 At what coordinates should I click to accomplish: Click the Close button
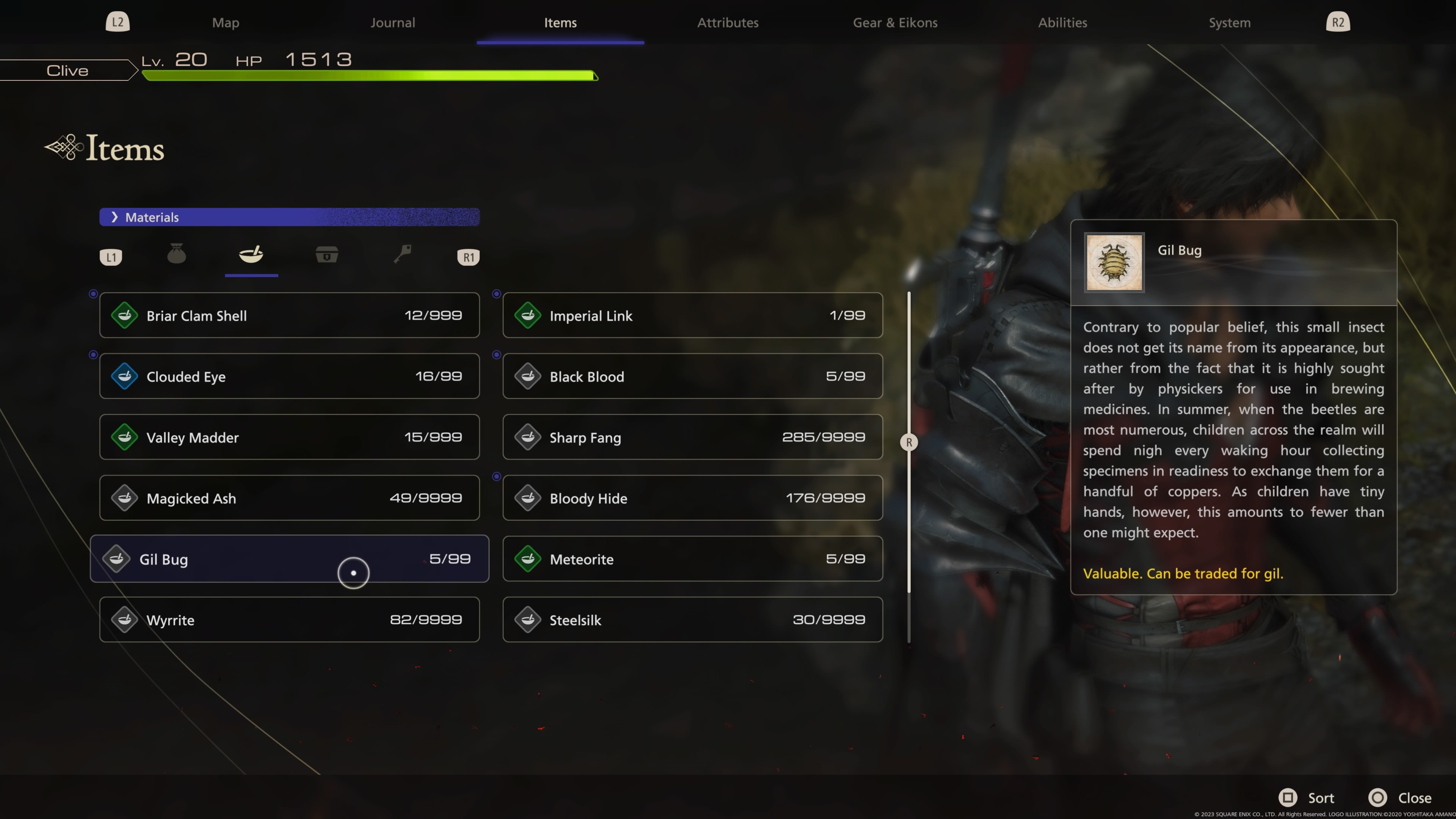(x=1400, y=797)
